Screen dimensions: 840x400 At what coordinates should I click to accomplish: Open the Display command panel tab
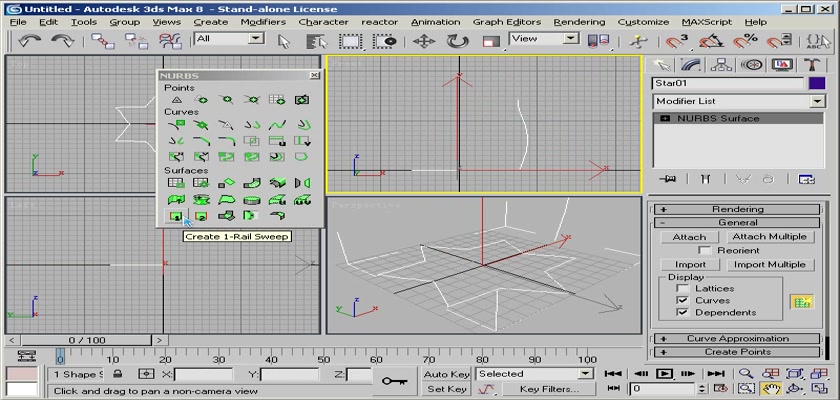tap(782, 65)
